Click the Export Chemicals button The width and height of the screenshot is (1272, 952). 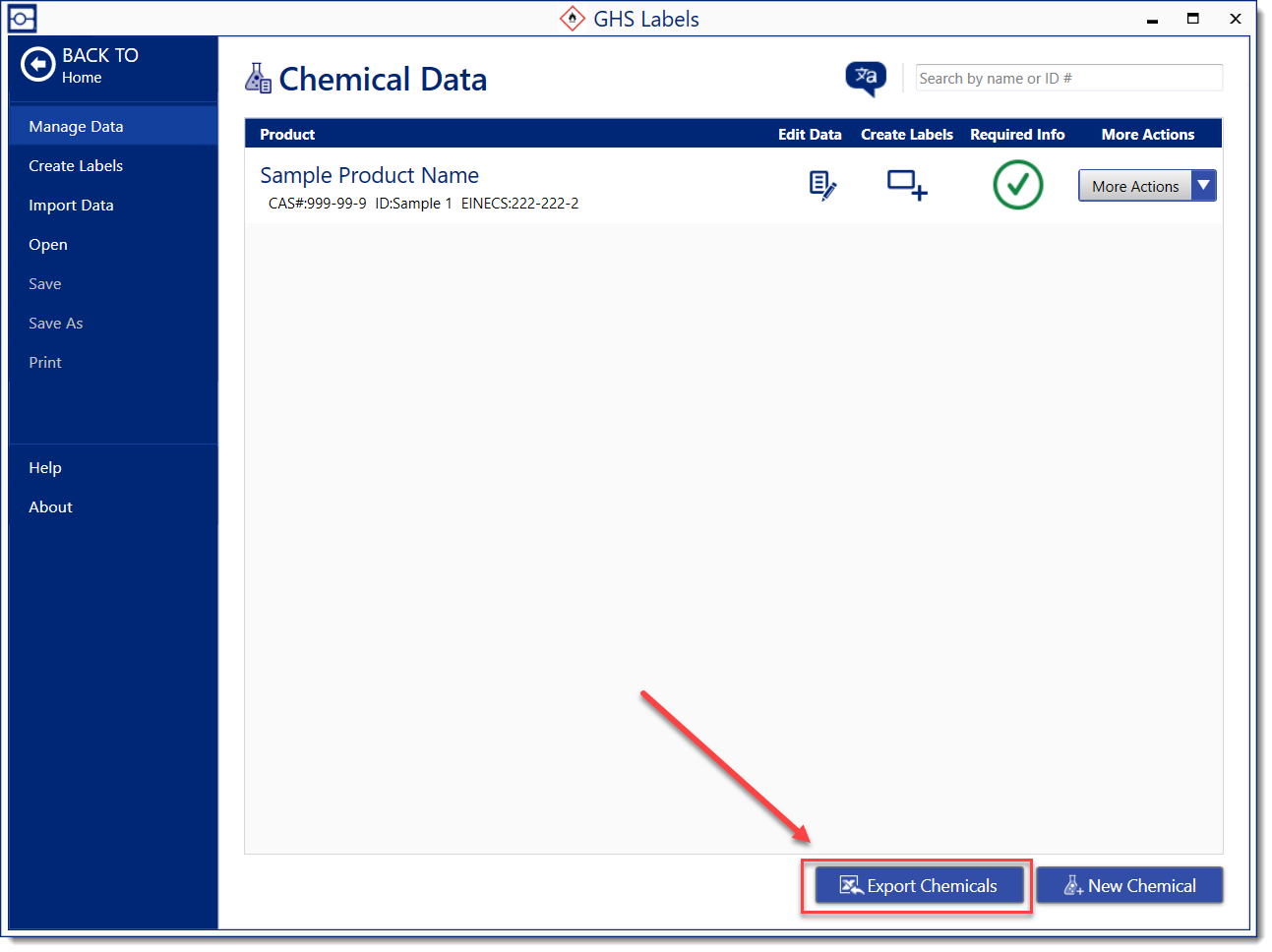tap(919, 886)
